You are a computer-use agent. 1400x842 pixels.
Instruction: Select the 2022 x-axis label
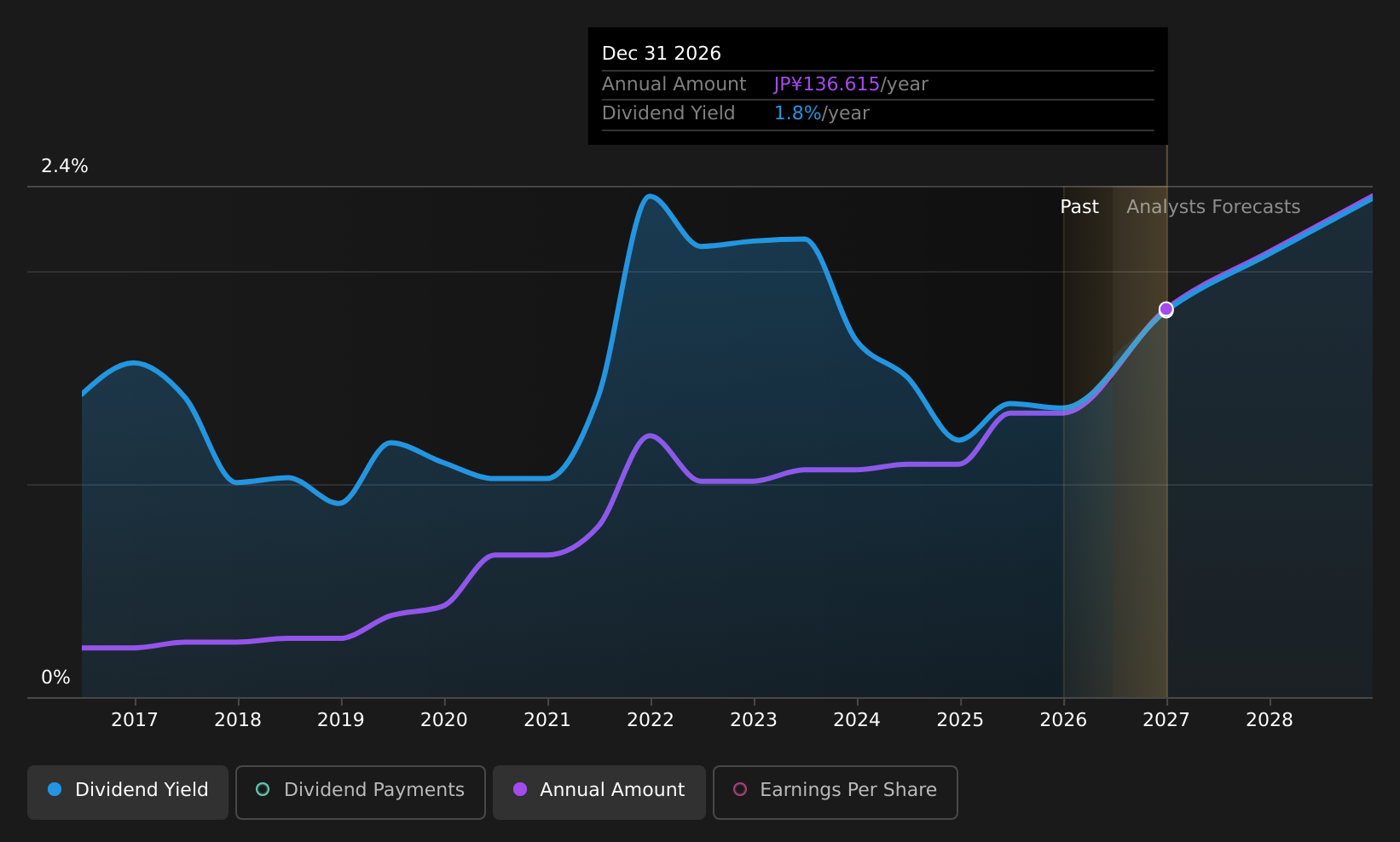[x=651, y=720]
